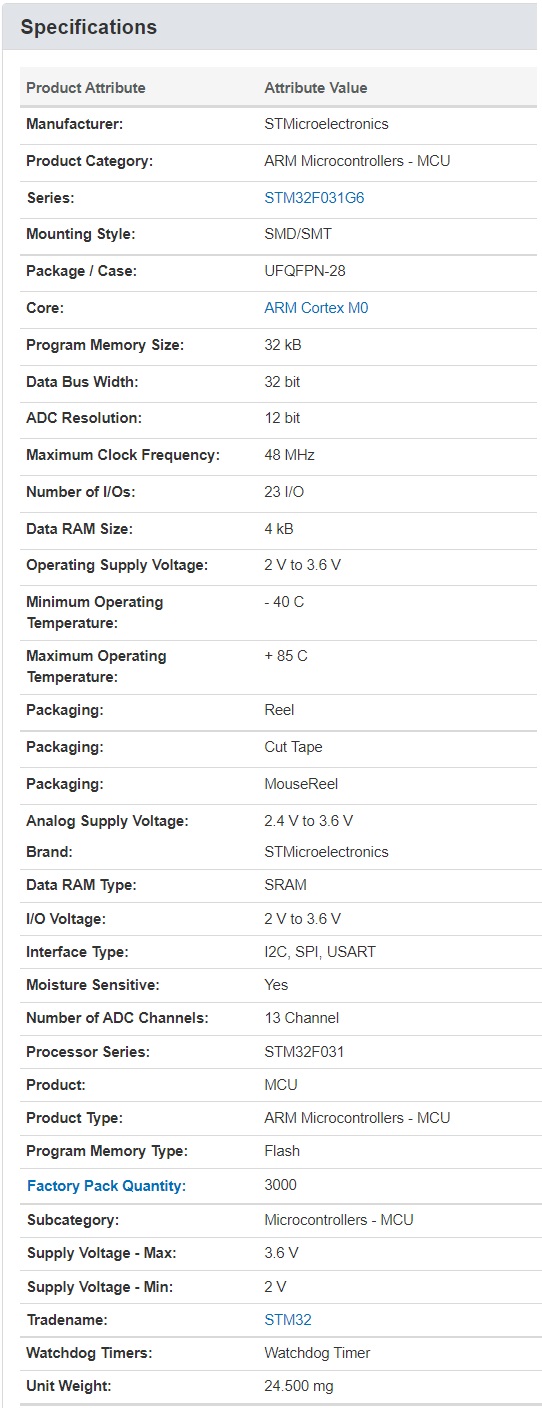Screen dimensions: 542x1408
Task: Select the 23 I/O value
Action: tap(284, 492)
